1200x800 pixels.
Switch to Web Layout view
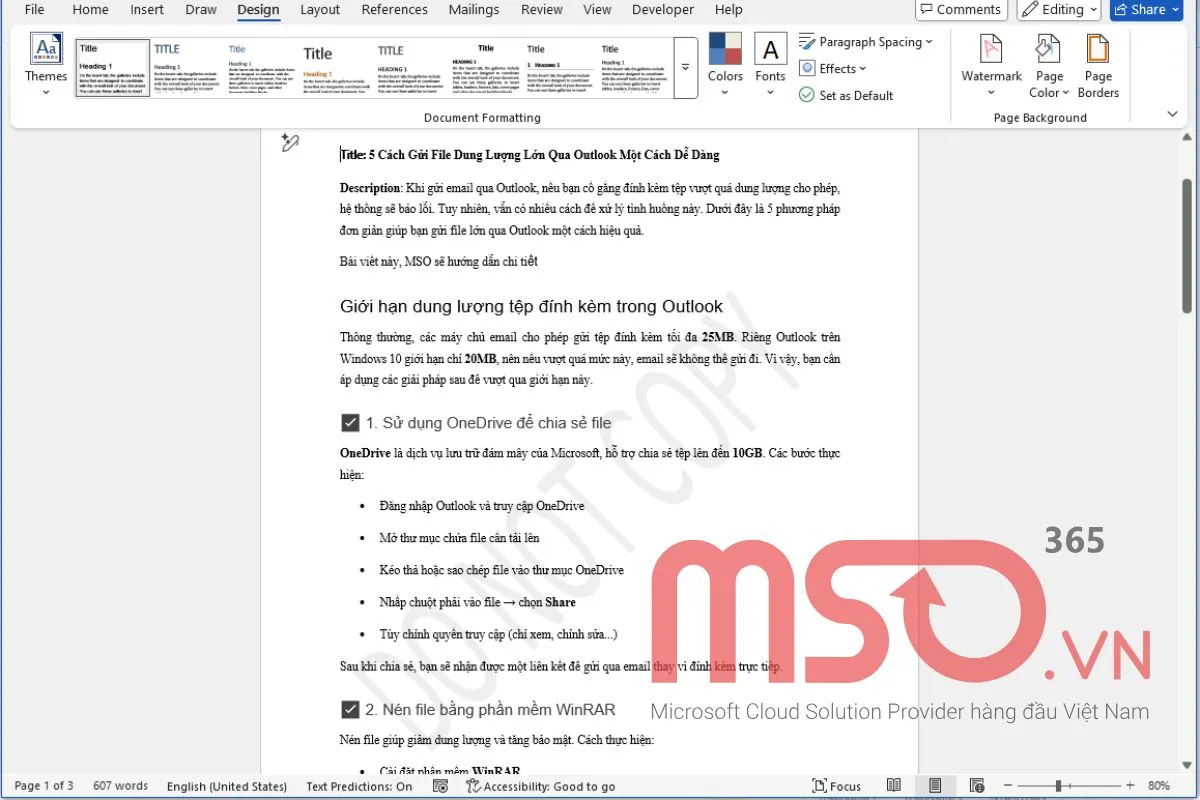[977, 785]
